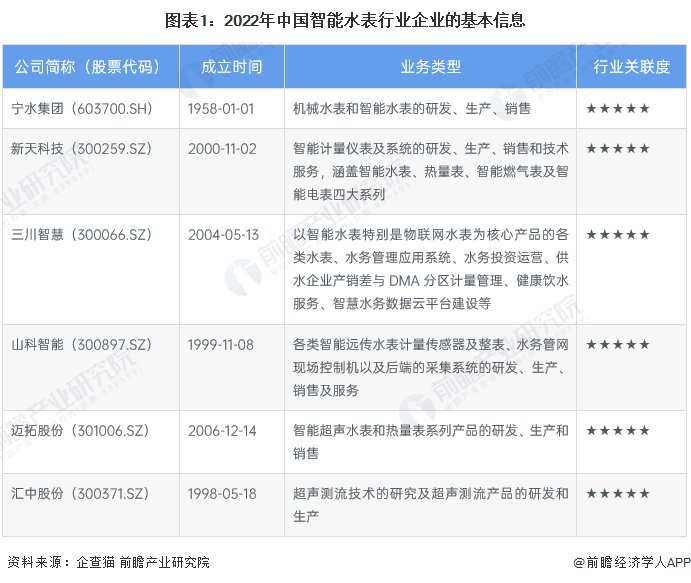The height and width of the screenshot is (583, 691).
Task: Click the source text 资料来源：企查猫 前瞻产业研究院
Action: (x=108, y=563)
